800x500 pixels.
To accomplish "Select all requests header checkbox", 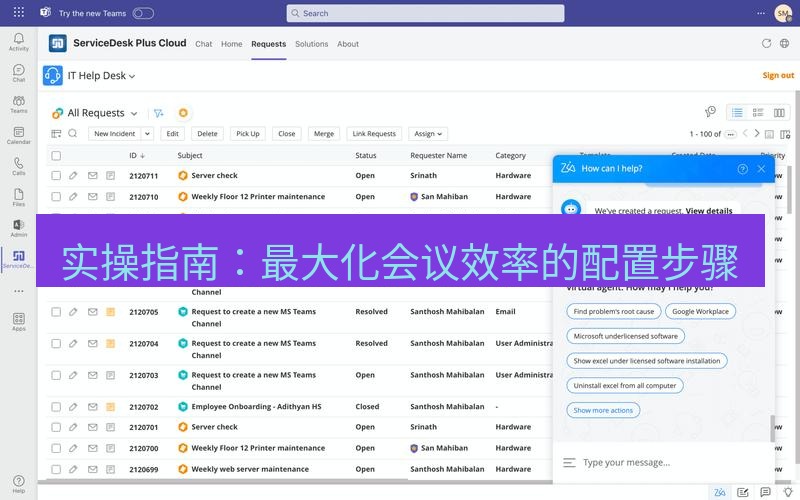I will coord(56,156).
